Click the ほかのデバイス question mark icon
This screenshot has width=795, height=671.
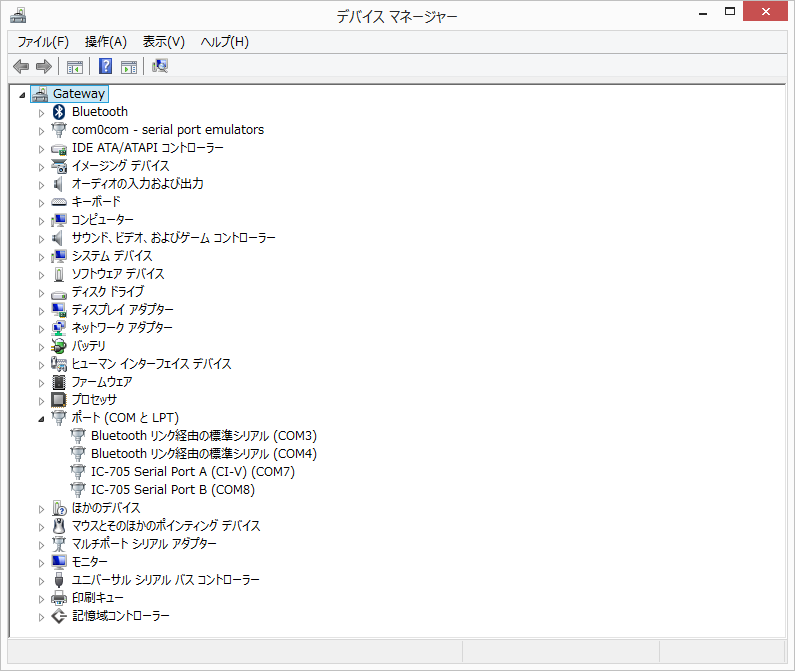point(59,508)
